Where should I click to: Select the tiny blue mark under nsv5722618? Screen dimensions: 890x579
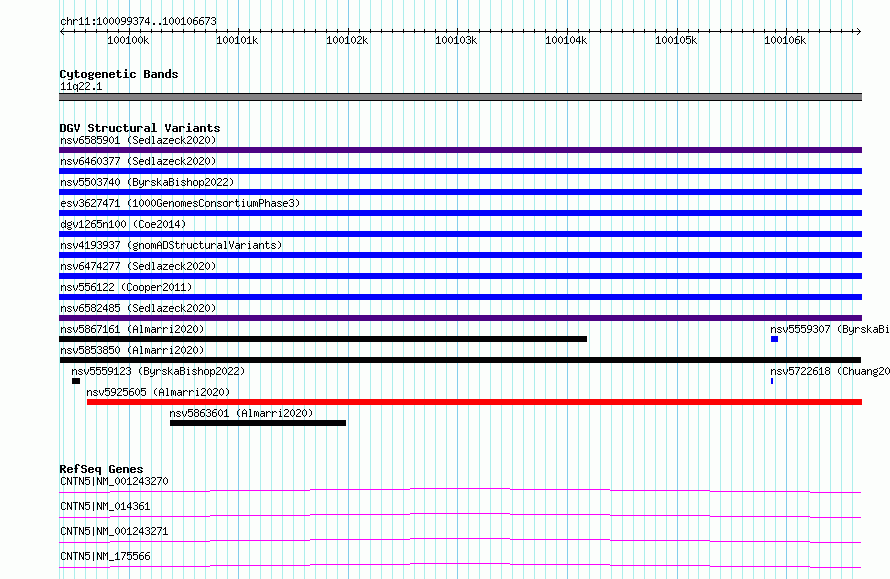(x=772, y=381)
